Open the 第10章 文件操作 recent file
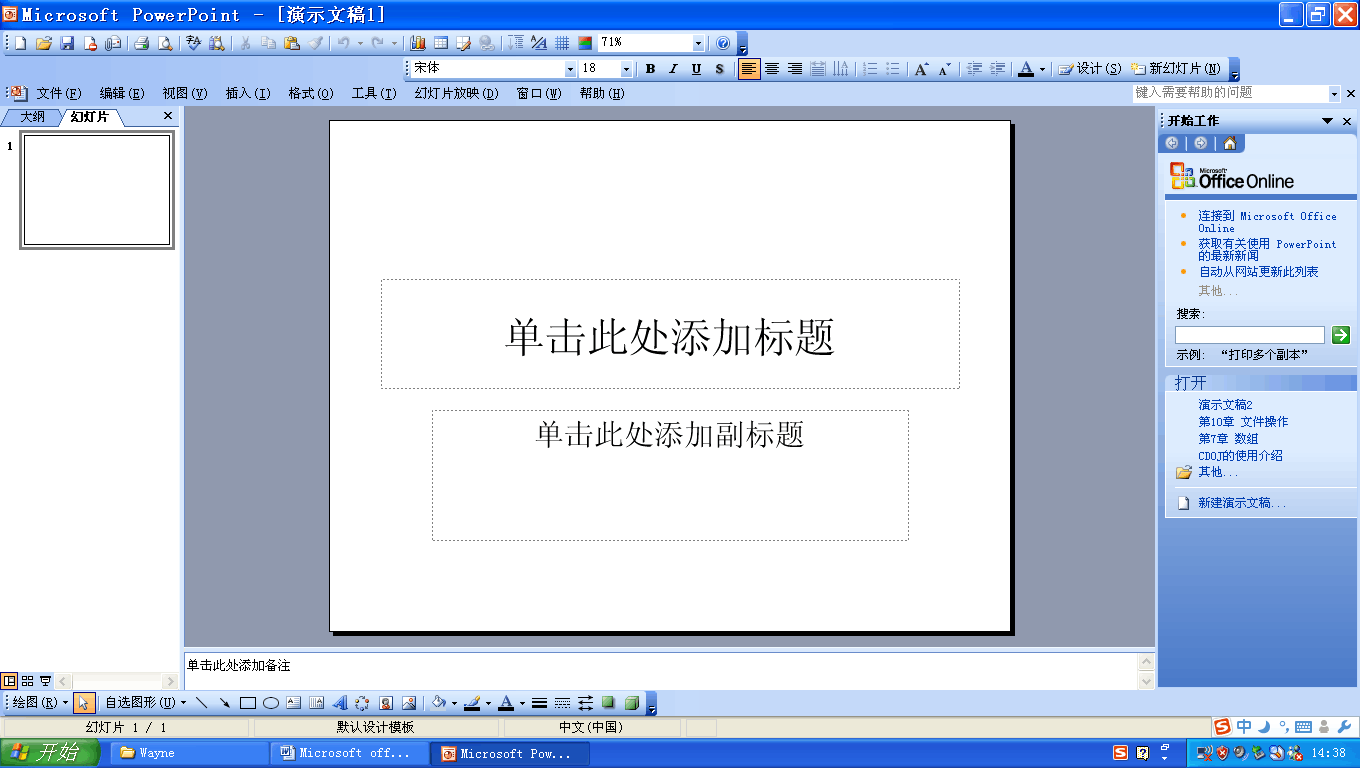Screen dimensions: 1360x768 point(1243,422)
